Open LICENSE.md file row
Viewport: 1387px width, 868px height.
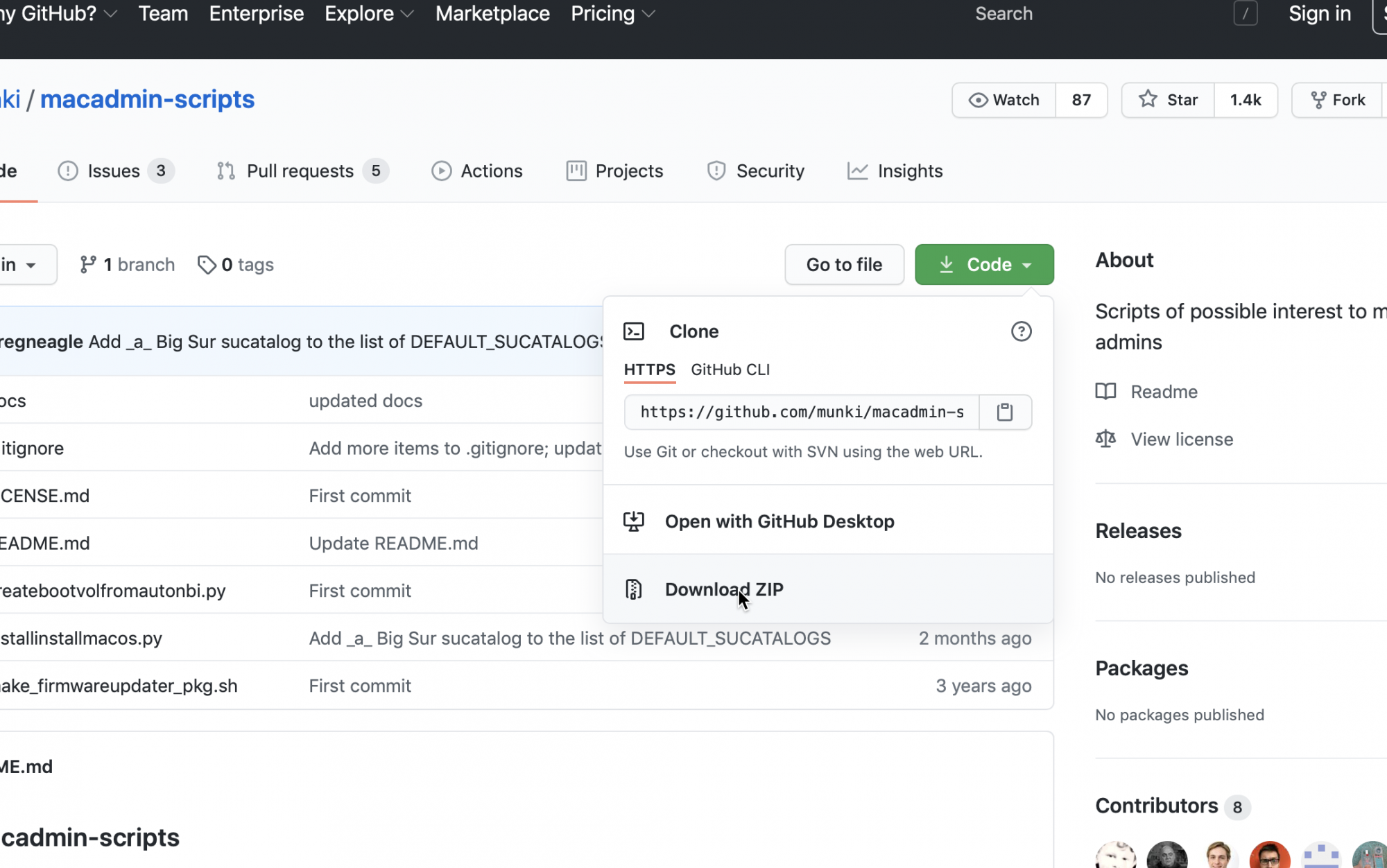coord(45,496)
